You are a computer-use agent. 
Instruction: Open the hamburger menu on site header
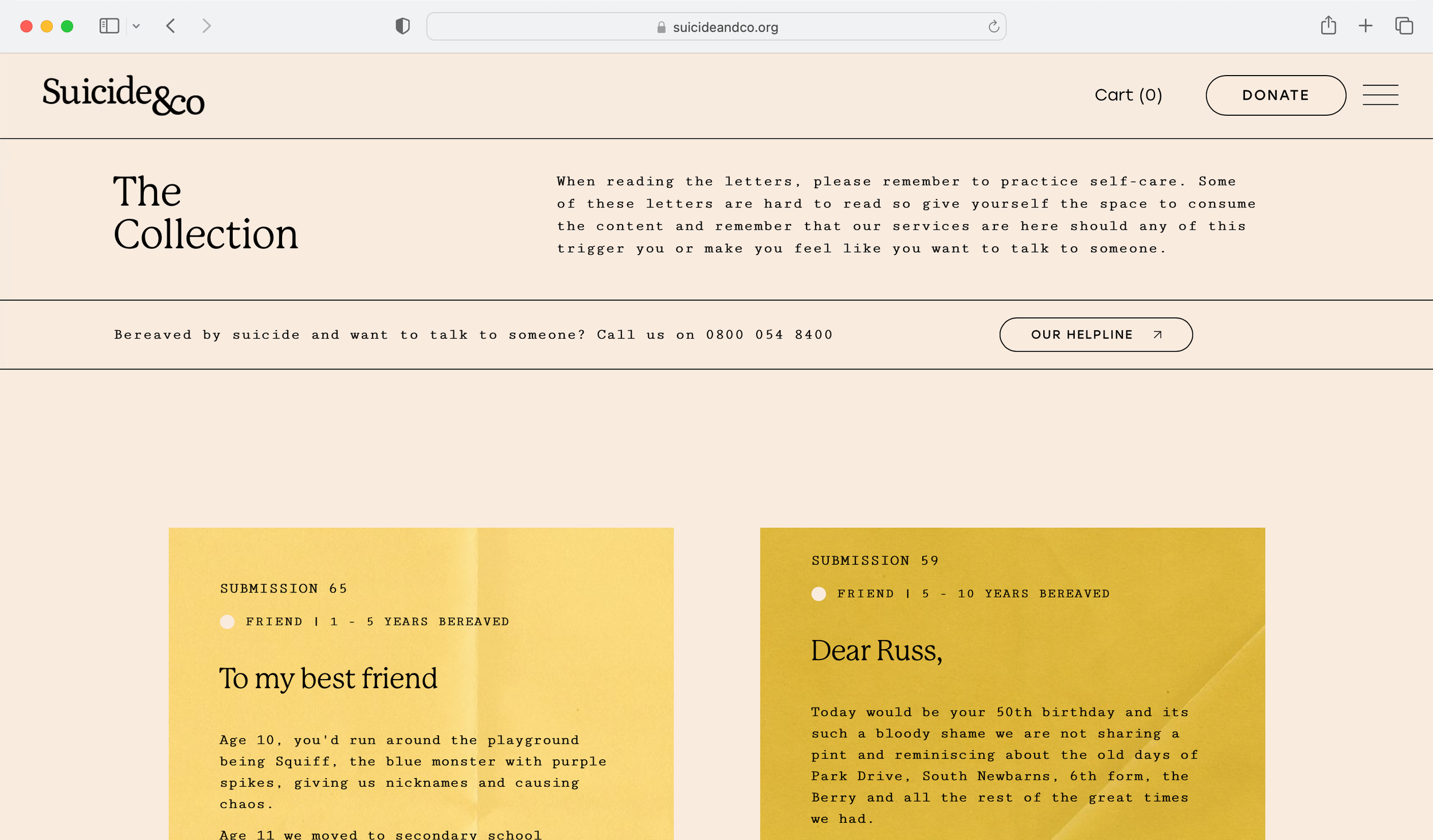[1380, 95]
